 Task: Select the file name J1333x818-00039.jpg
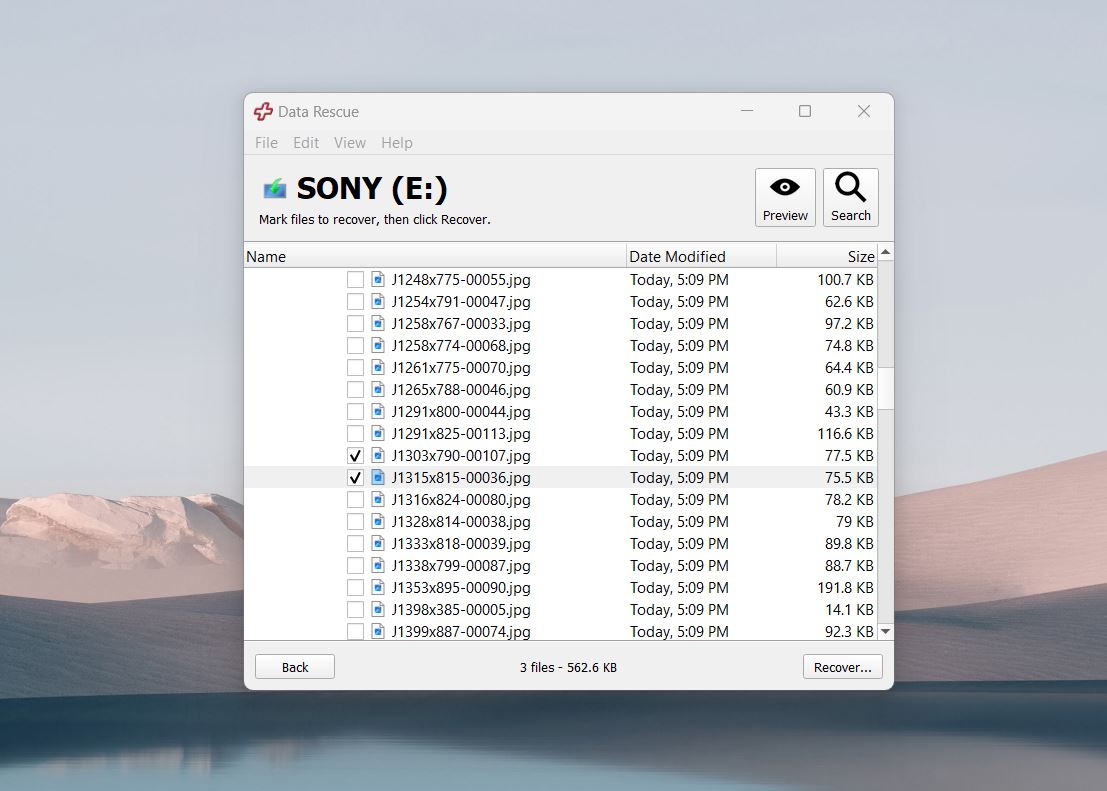click(461, 543)
